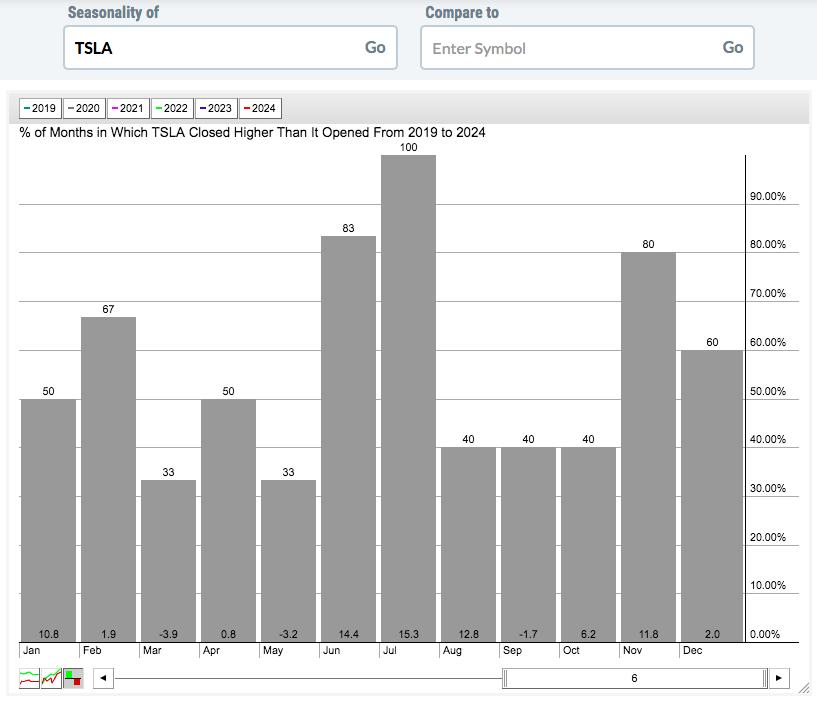
Task: Click the year range slider thumb showing 6
Action: pyautogui.click(x=634, y=678)
